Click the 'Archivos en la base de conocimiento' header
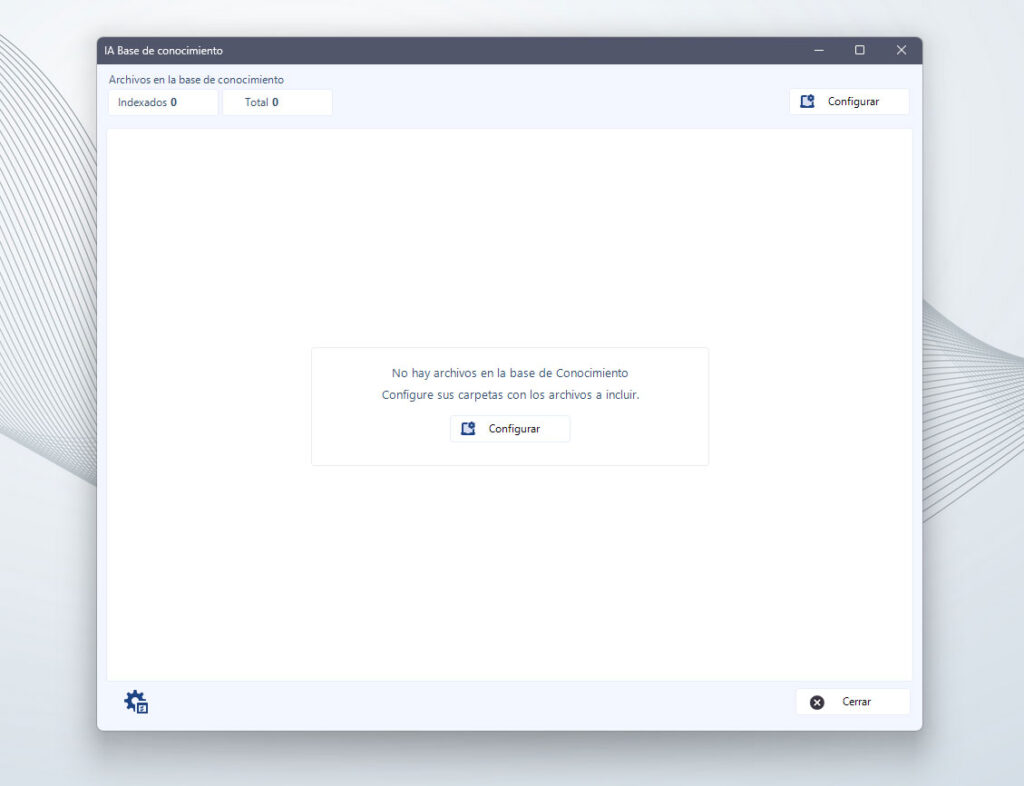This screenshot has width=1024, height=786. pyautogui.click(x=195, y=79)
